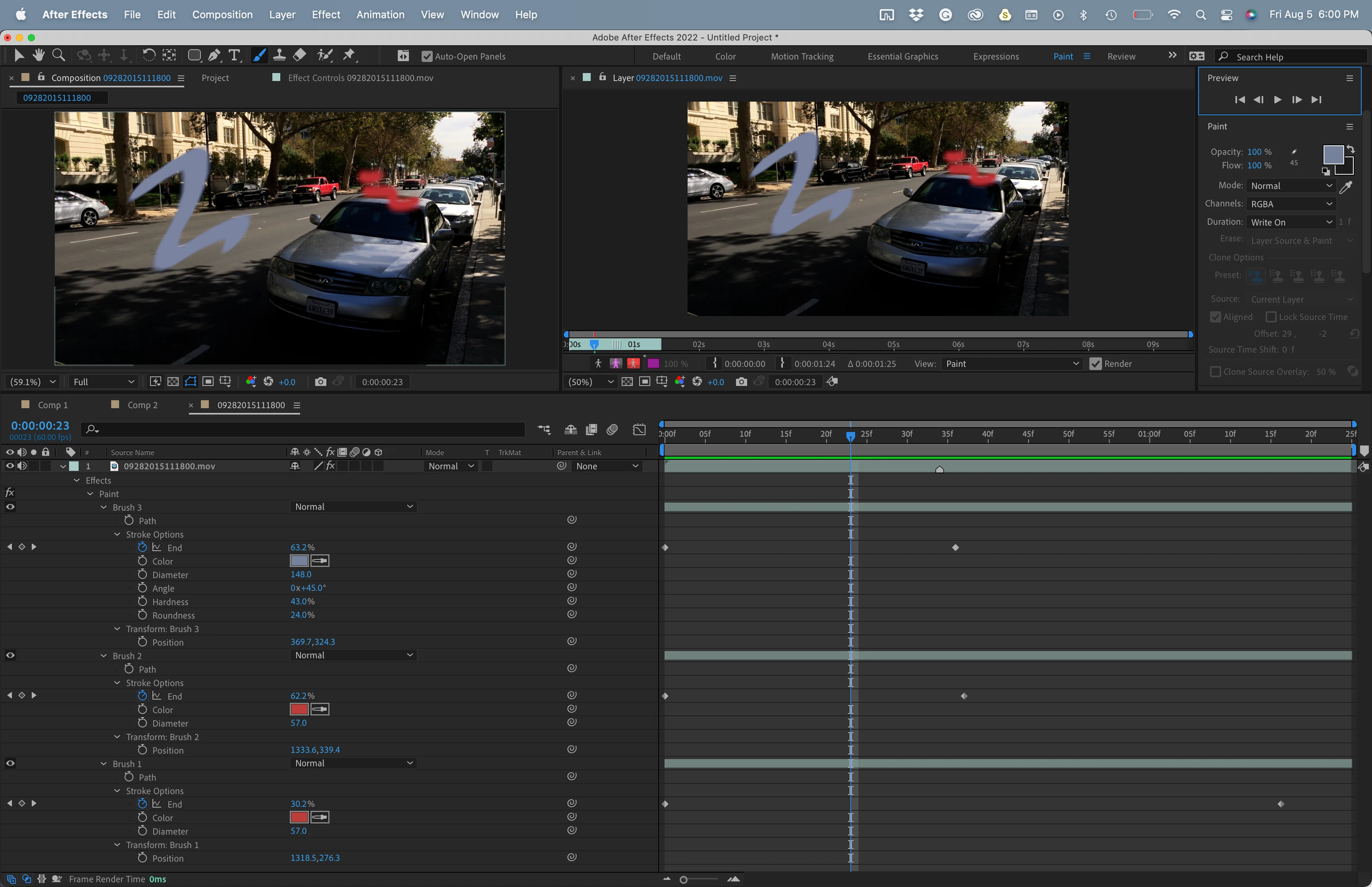Switch to the Comp 2 timeline tab
This screenshot has height=887, width=1372.
(142, 405)
